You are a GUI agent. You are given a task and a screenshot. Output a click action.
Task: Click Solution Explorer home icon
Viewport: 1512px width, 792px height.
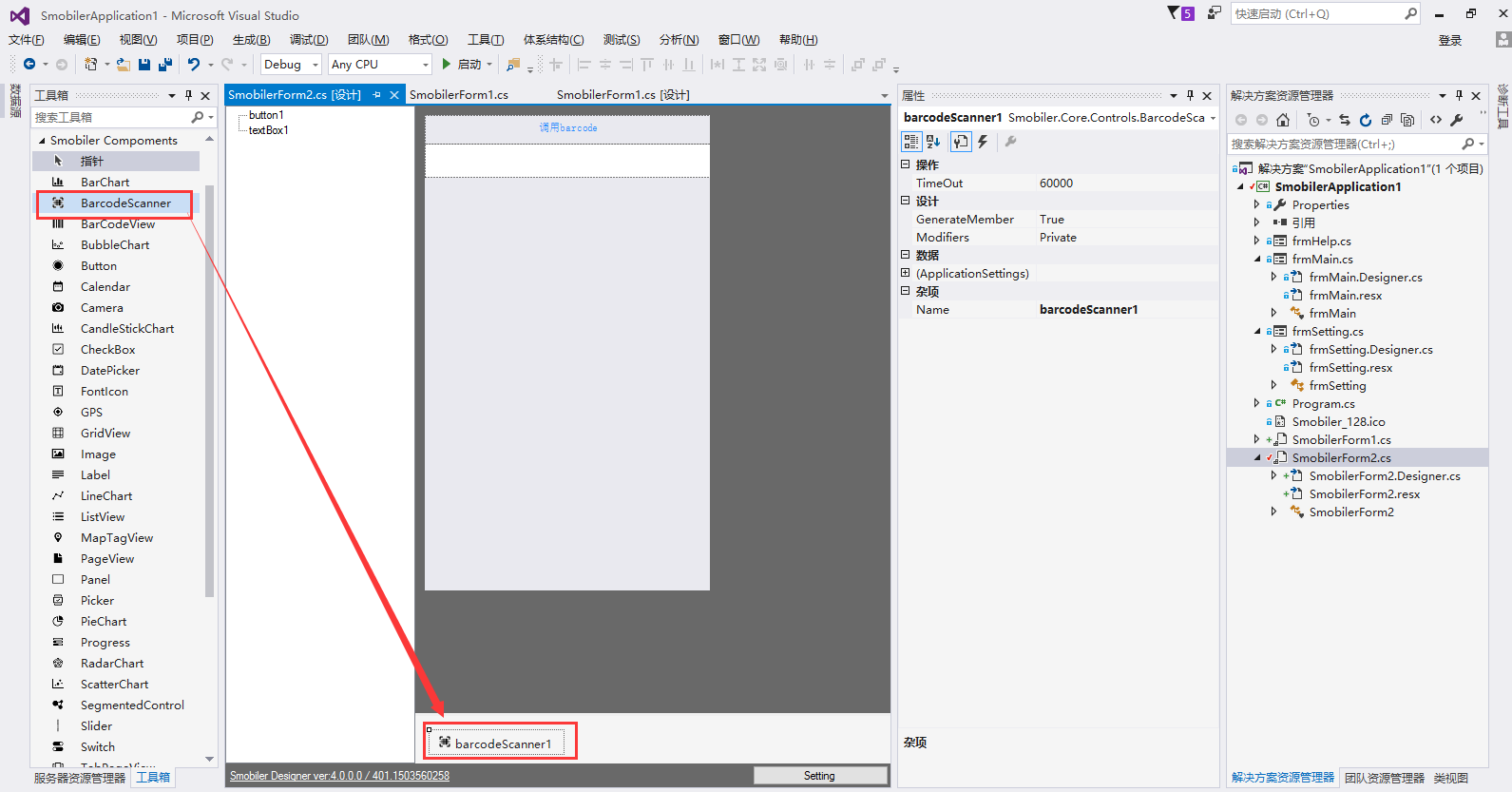point(1283,120)
